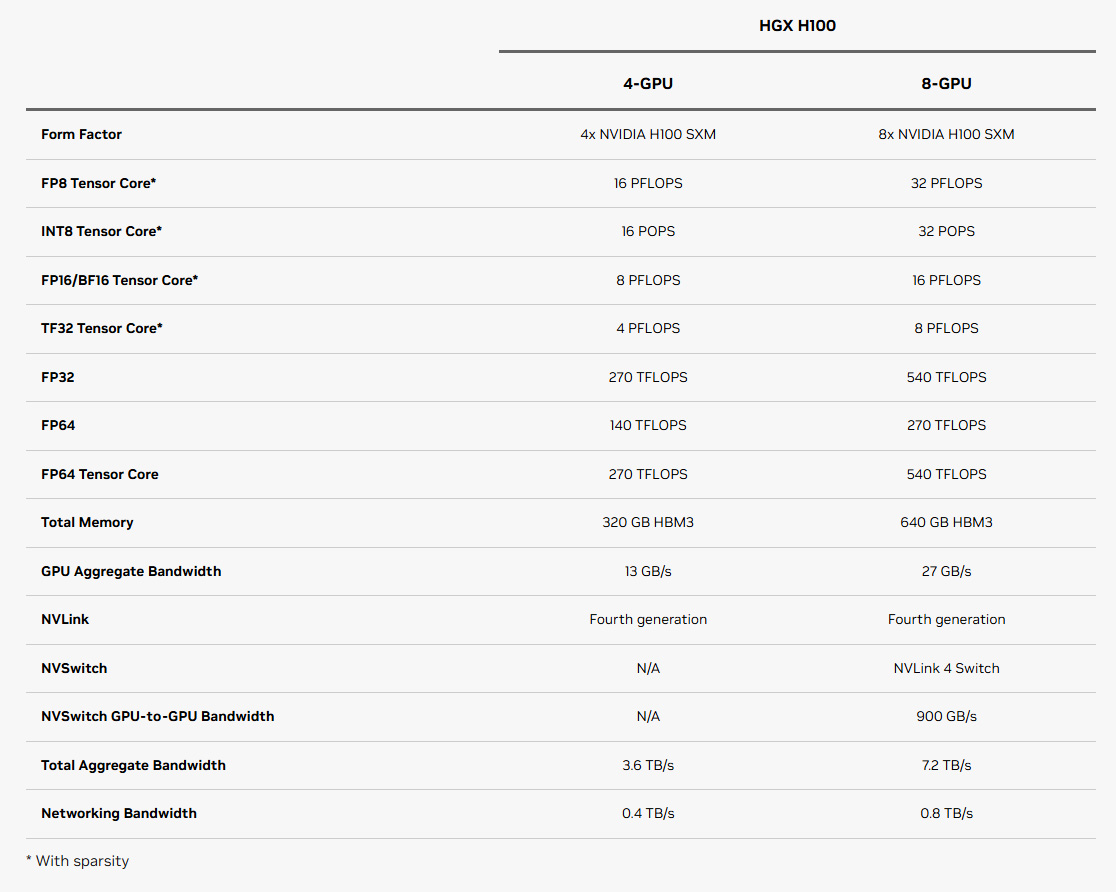Select the 4-GPU column header

(648, 83)
